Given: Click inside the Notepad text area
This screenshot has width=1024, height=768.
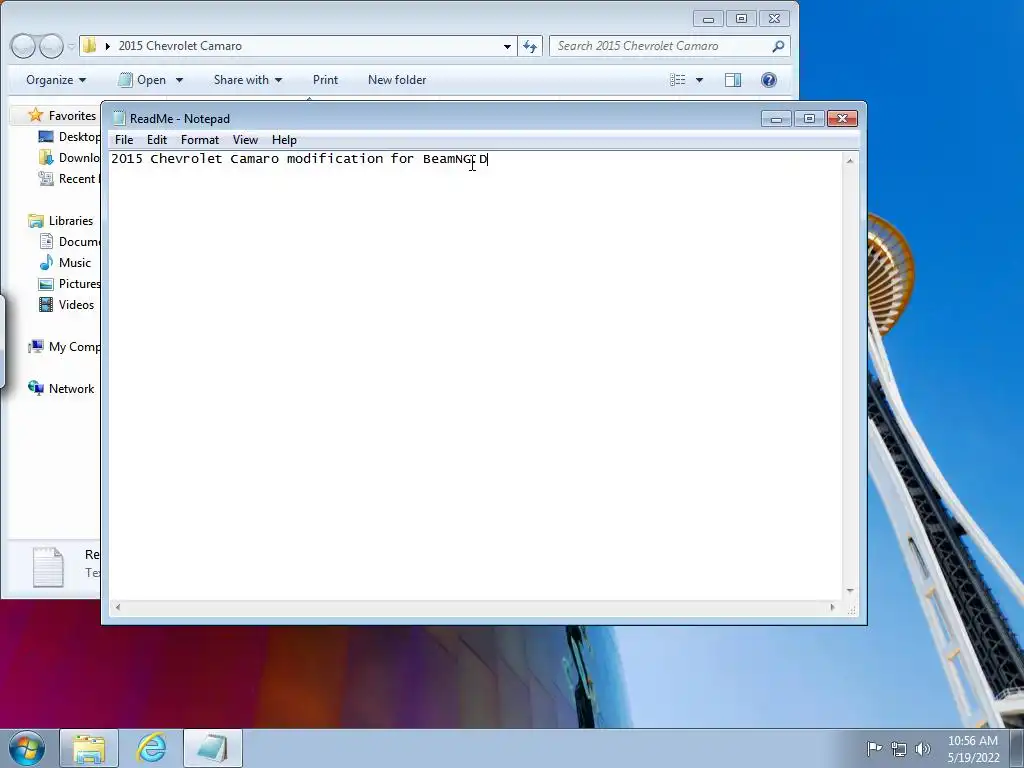Looking at the screenshot, I should [x=475, y=376].
